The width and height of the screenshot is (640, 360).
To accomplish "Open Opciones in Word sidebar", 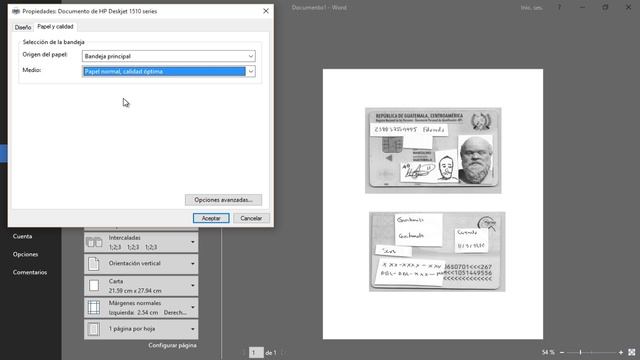I will pyautogui.click(x=25, y=254).
